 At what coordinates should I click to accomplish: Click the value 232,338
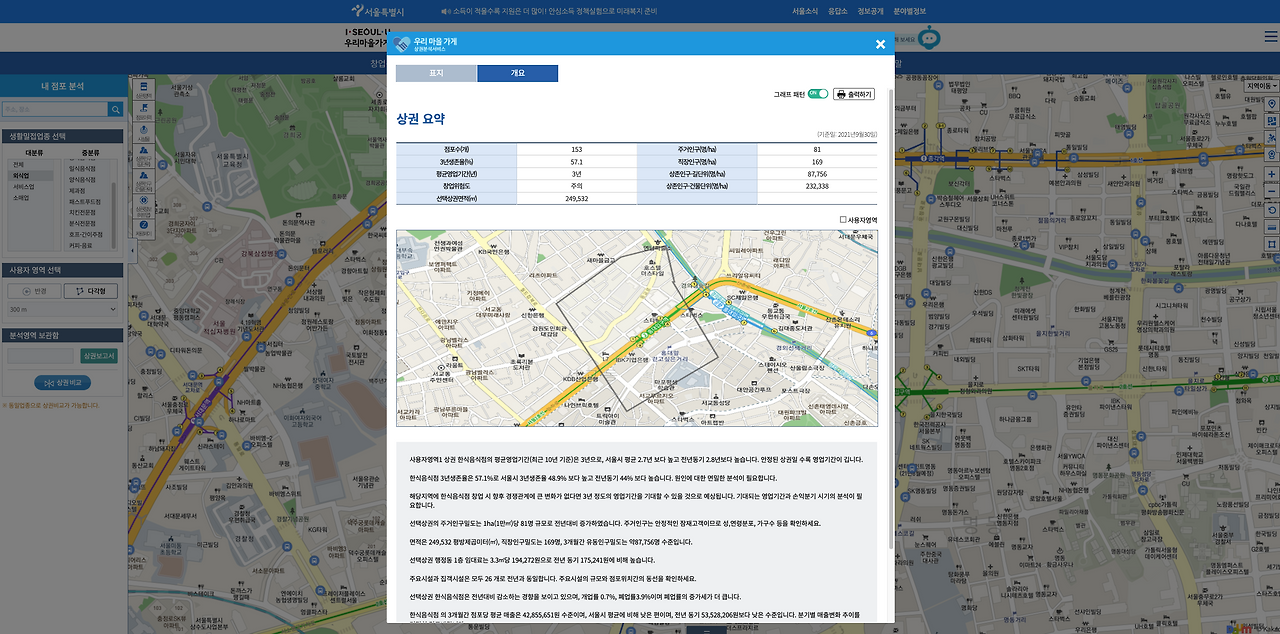817,186
